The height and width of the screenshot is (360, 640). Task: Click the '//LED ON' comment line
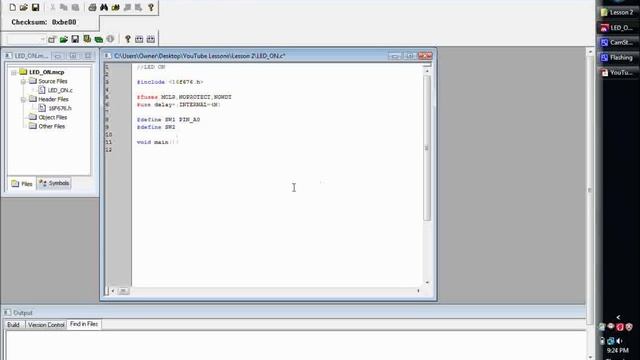click(151, 67)
